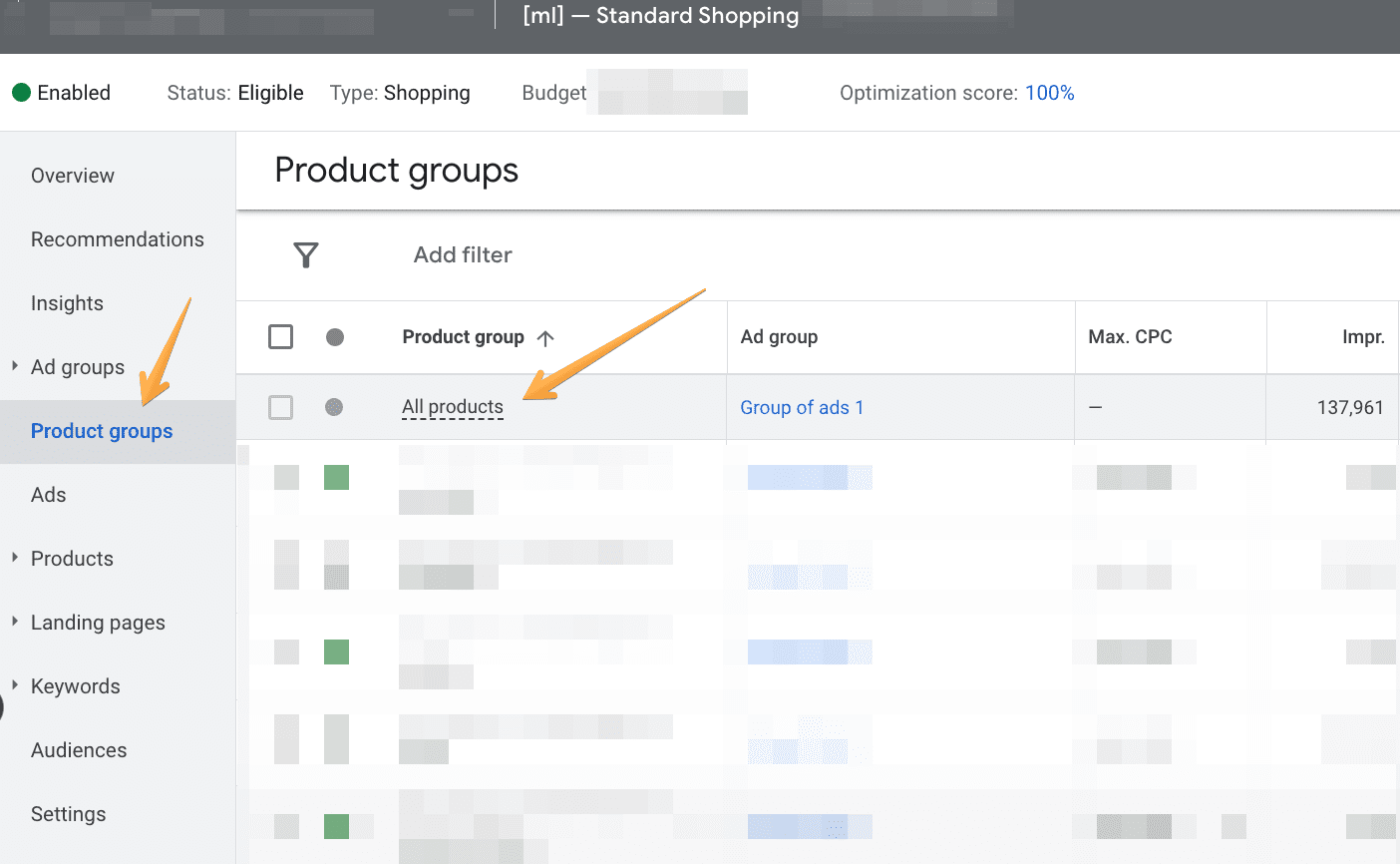1400x864 pixels.
Task: Click the sort arrow next to Product group
Action: 545,338
